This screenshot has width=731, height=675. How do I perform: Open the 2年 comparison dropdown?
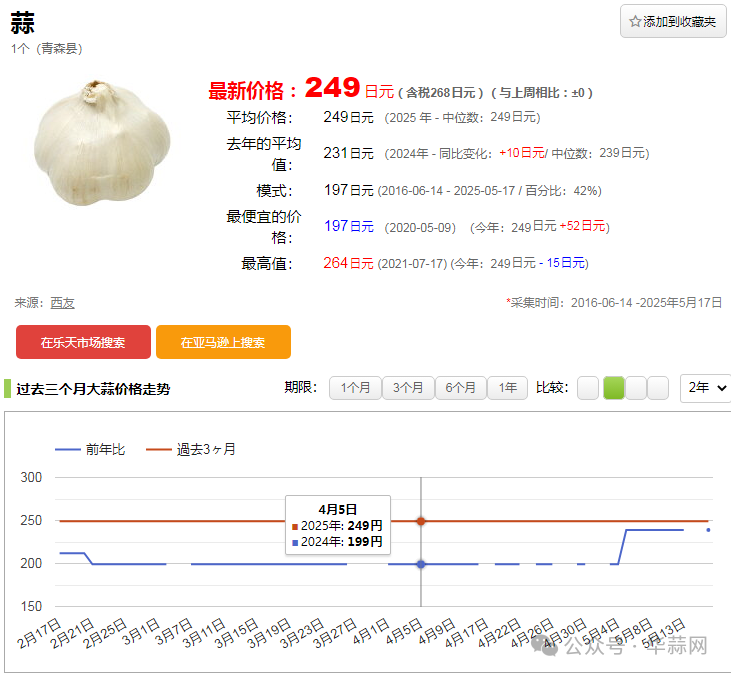coord(706,388)
